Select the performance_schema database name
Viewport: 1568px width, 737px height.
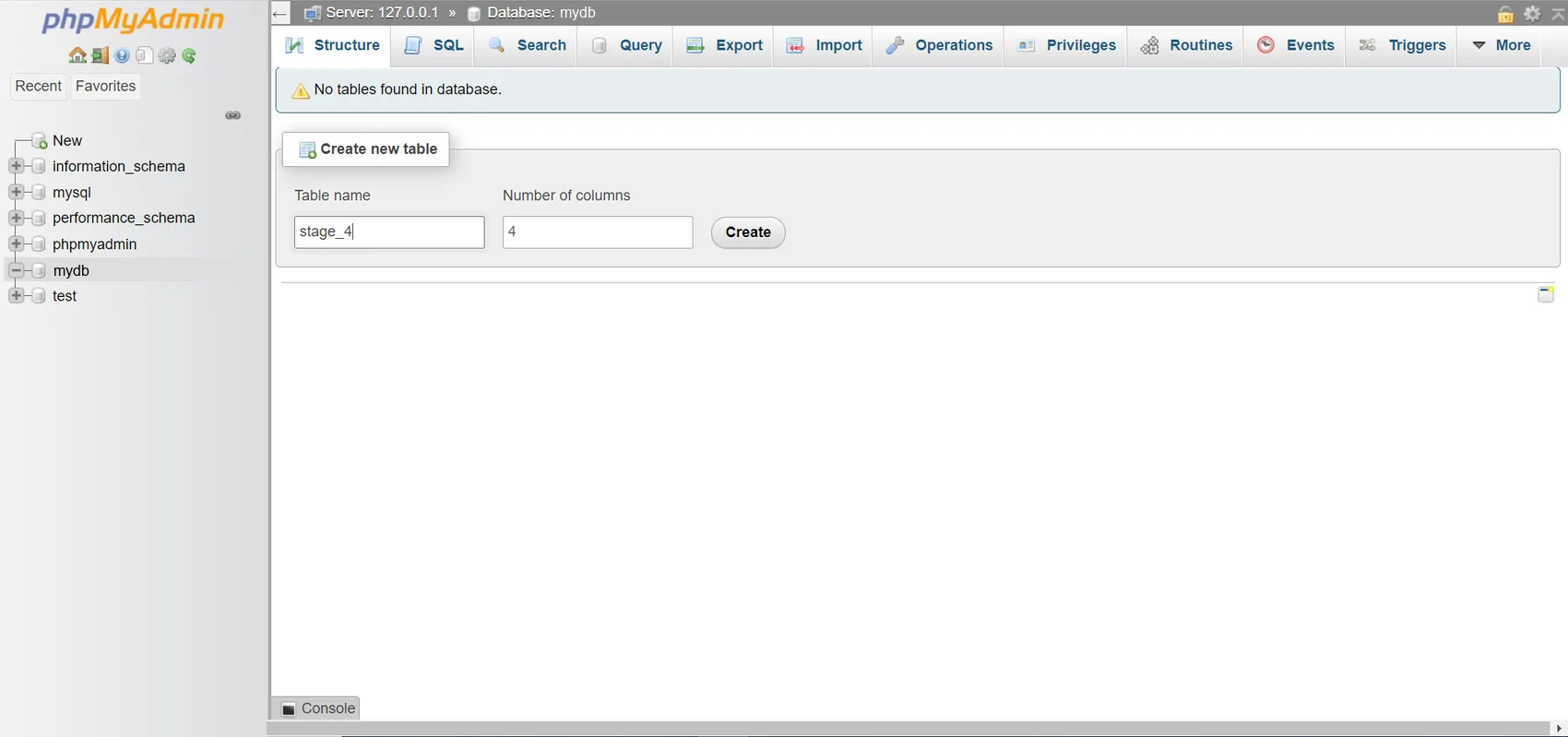pyautogui.click(x=124, y=218)
